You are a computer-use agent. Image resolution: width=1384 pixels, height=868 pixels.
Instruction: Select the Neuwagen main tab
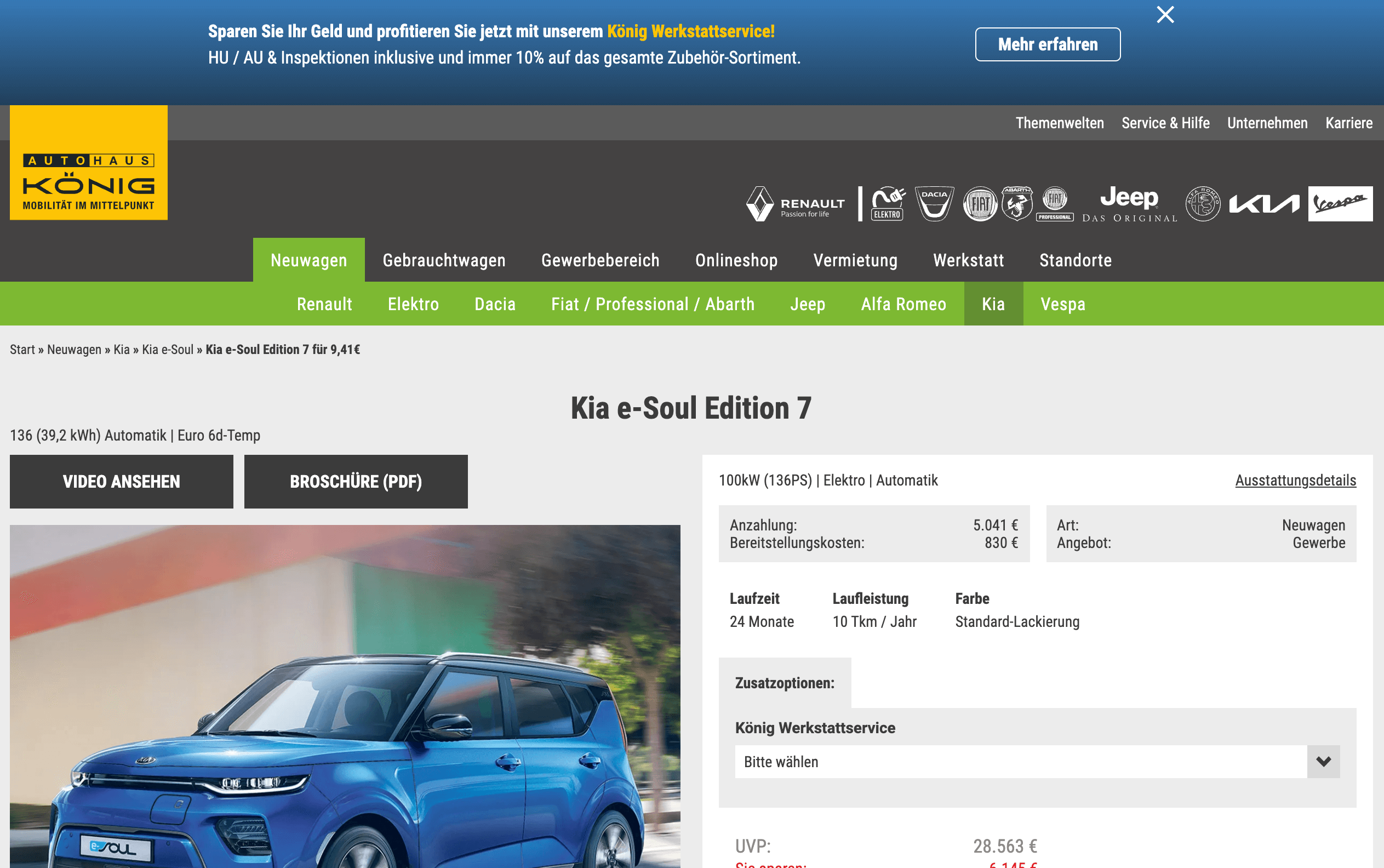point(309,260)
